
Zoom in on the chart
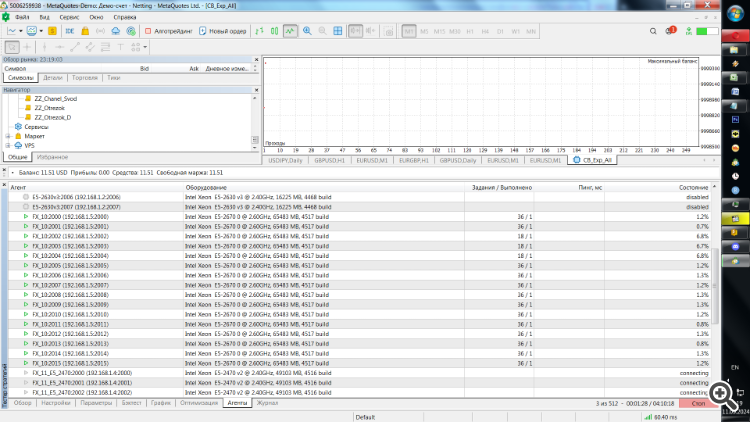(x=307, y=31)
